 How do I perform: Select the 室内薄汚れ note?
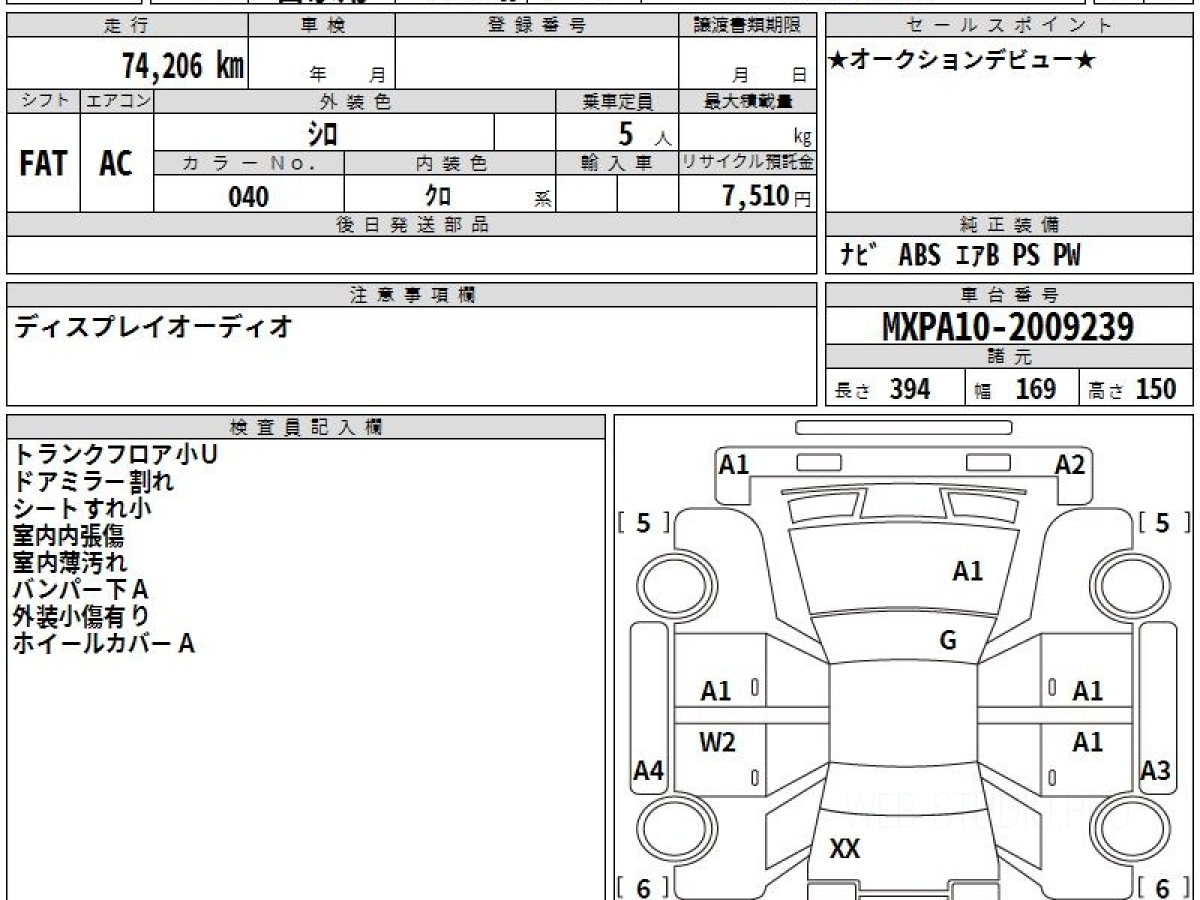(70, 562)
